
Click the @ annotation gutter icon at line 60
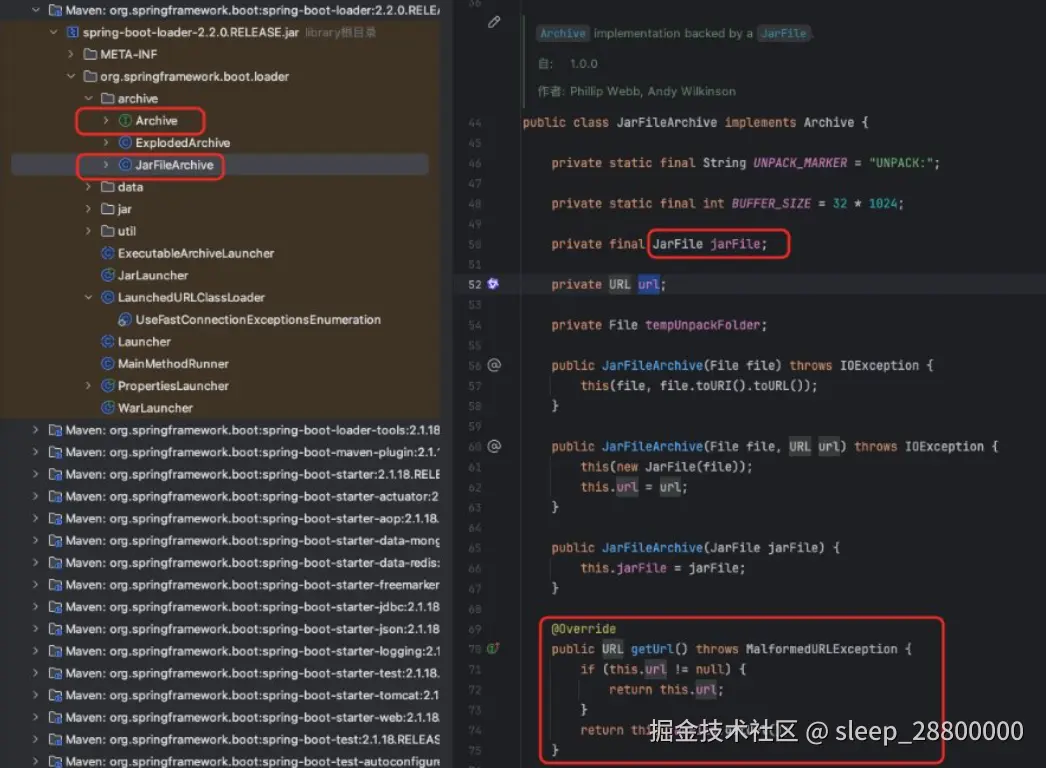(x=494, y=446)
